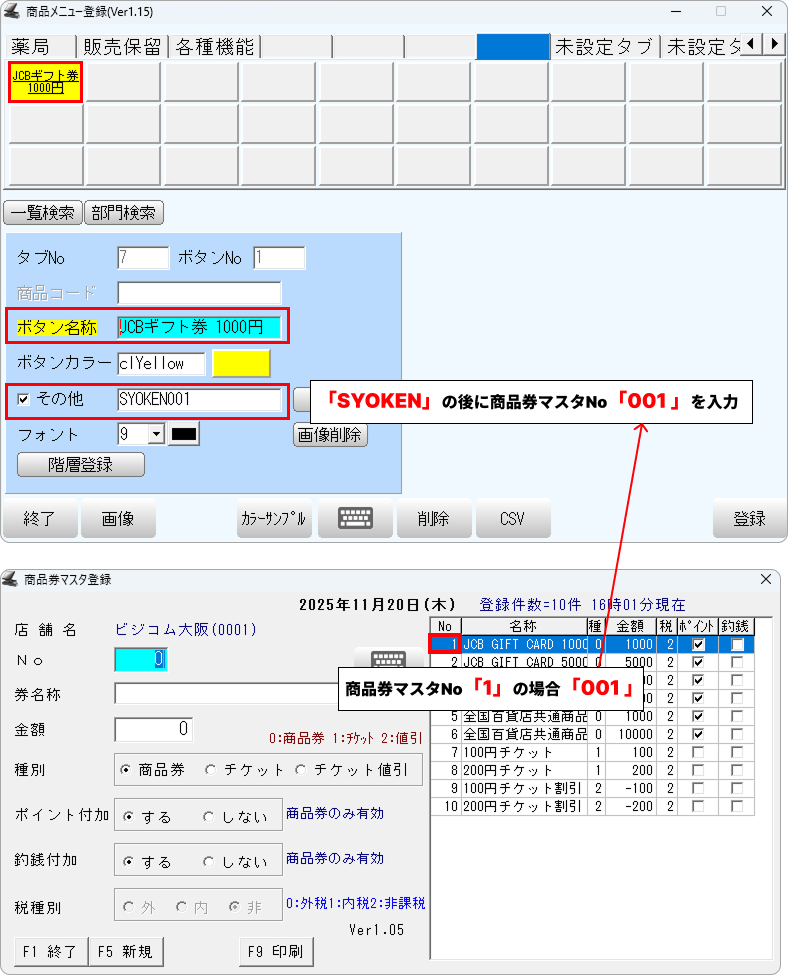Choose しない for ポイント付加
The width and height of the screenshot is (788, 975).
pos(209,817)
